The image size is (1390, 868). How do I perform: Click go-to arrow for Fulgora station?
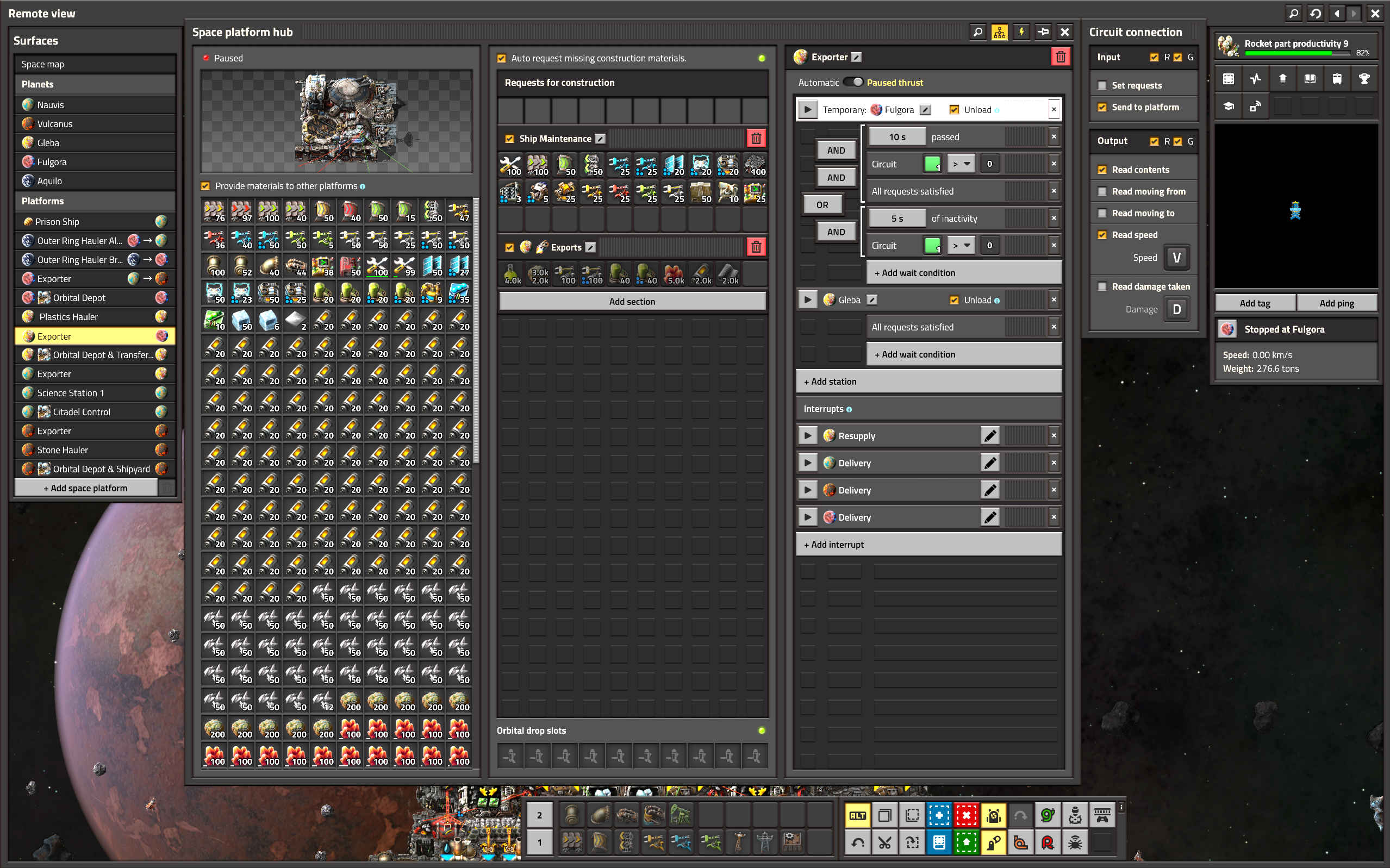808,109
